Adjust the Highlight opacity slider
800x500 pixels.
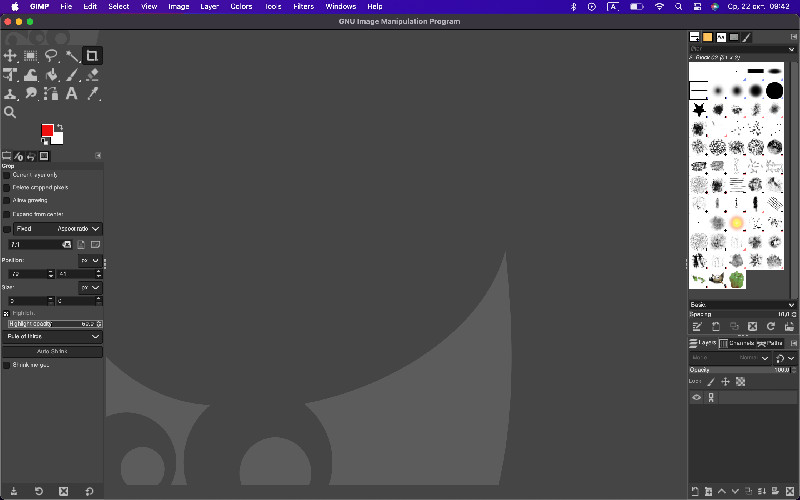pyautogui.click(x=55, y=324)
